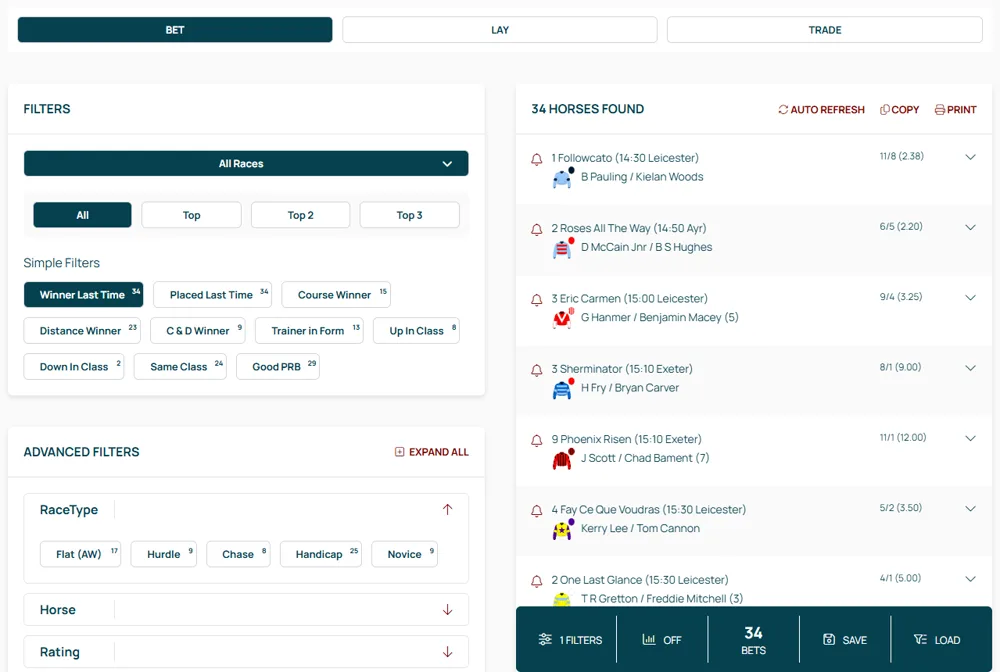Switch to the TRADE tab
The width and height of the screenshot is (1000, 672).
click(825, 30)
